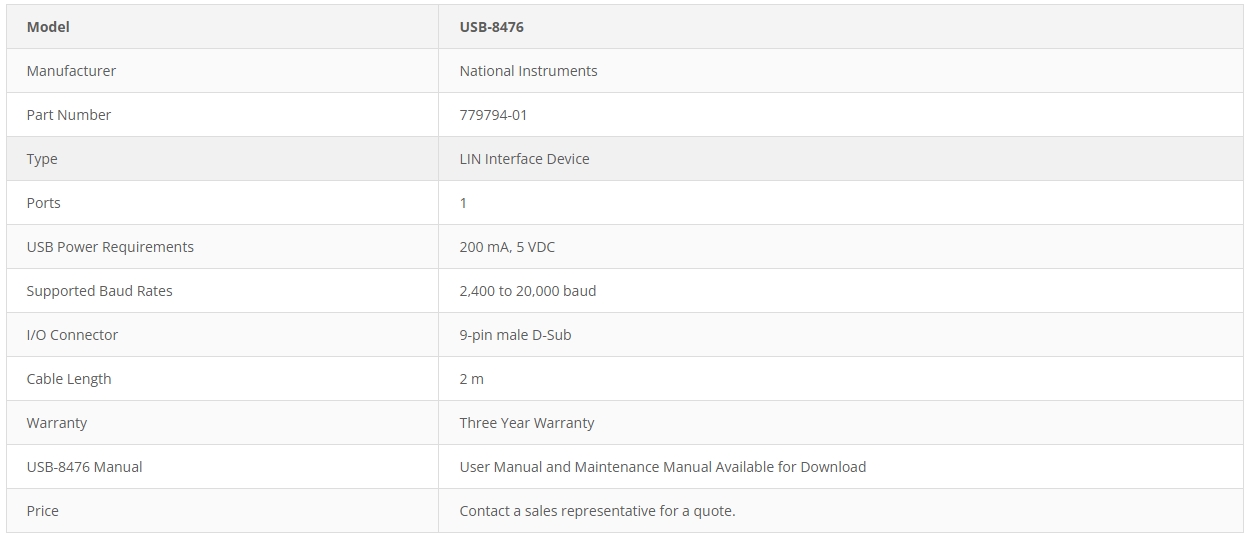Select the LIN Interface Device text
This screenshot has width=1250, height=538.
524,159
